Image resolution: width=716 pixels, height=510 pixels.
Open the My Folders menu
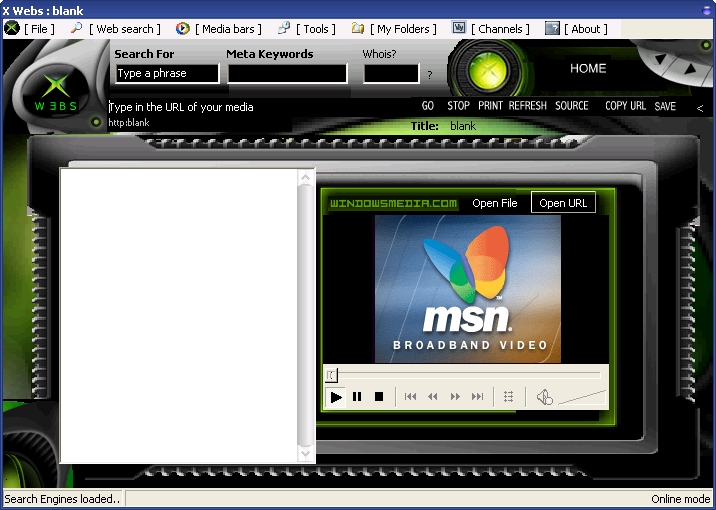click(x=403, y=29)
